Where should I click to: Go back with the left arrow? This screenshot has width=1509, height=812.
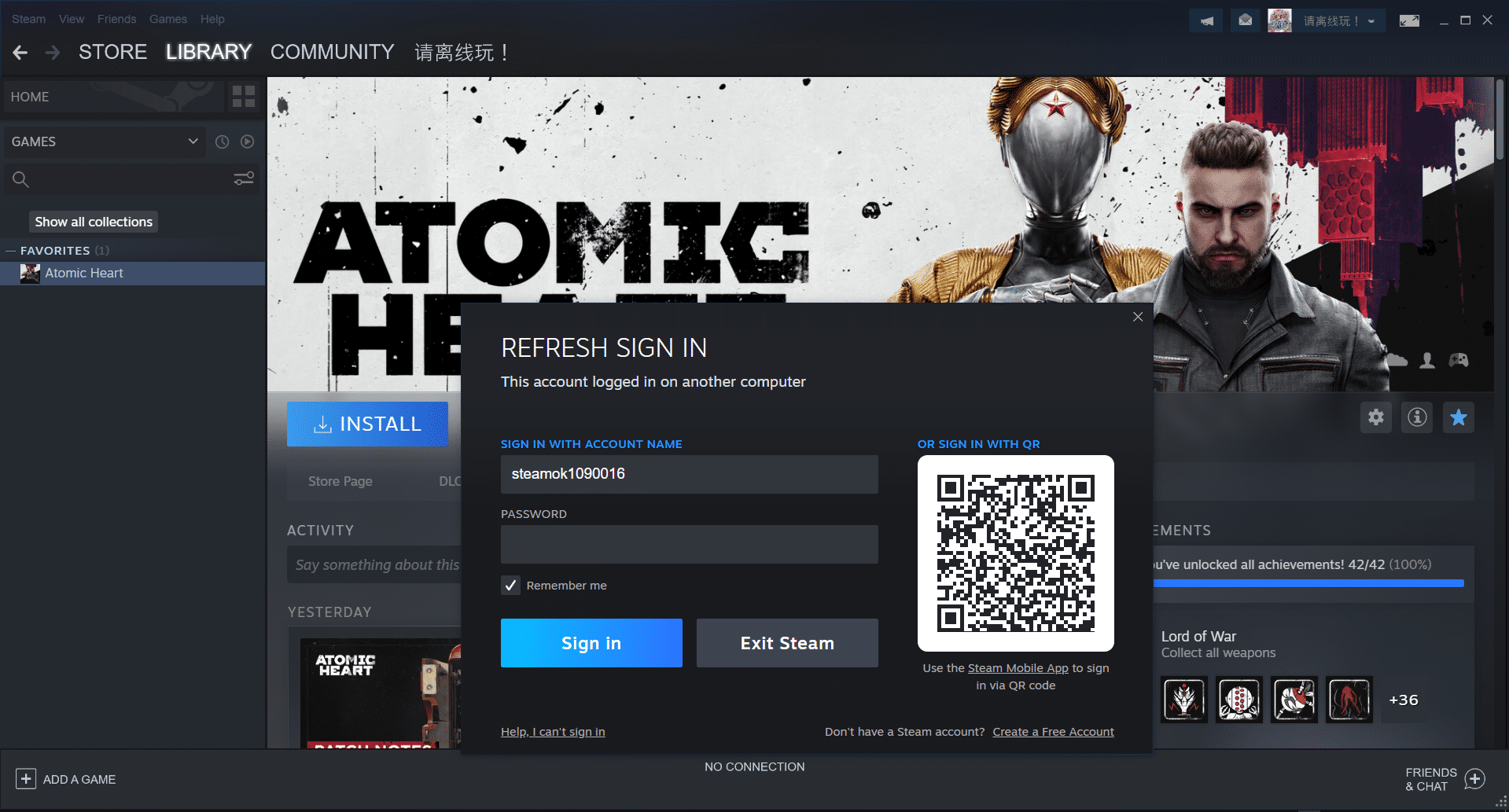[x=20, y=53]
